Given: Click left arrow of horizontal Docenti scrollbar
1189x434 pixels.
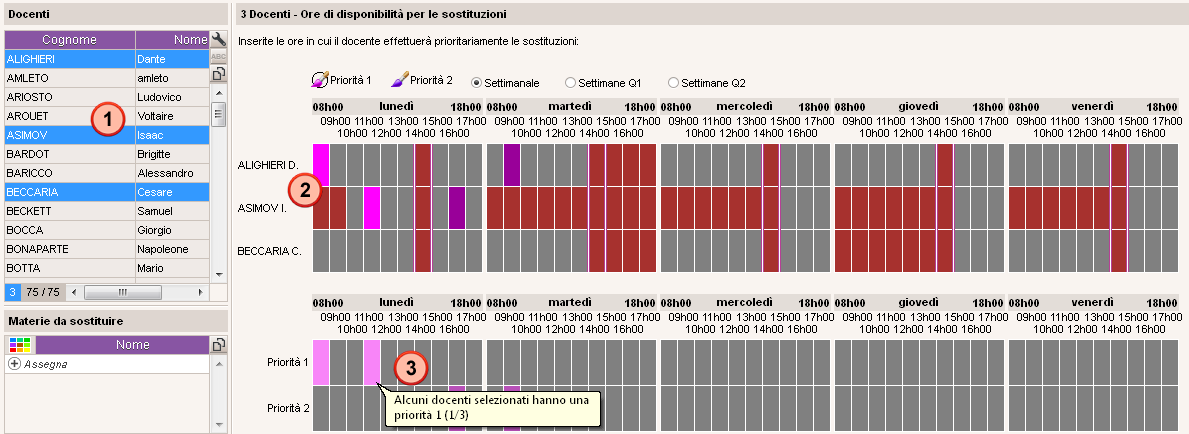Looking at the screenshot, I should (74, 292).
